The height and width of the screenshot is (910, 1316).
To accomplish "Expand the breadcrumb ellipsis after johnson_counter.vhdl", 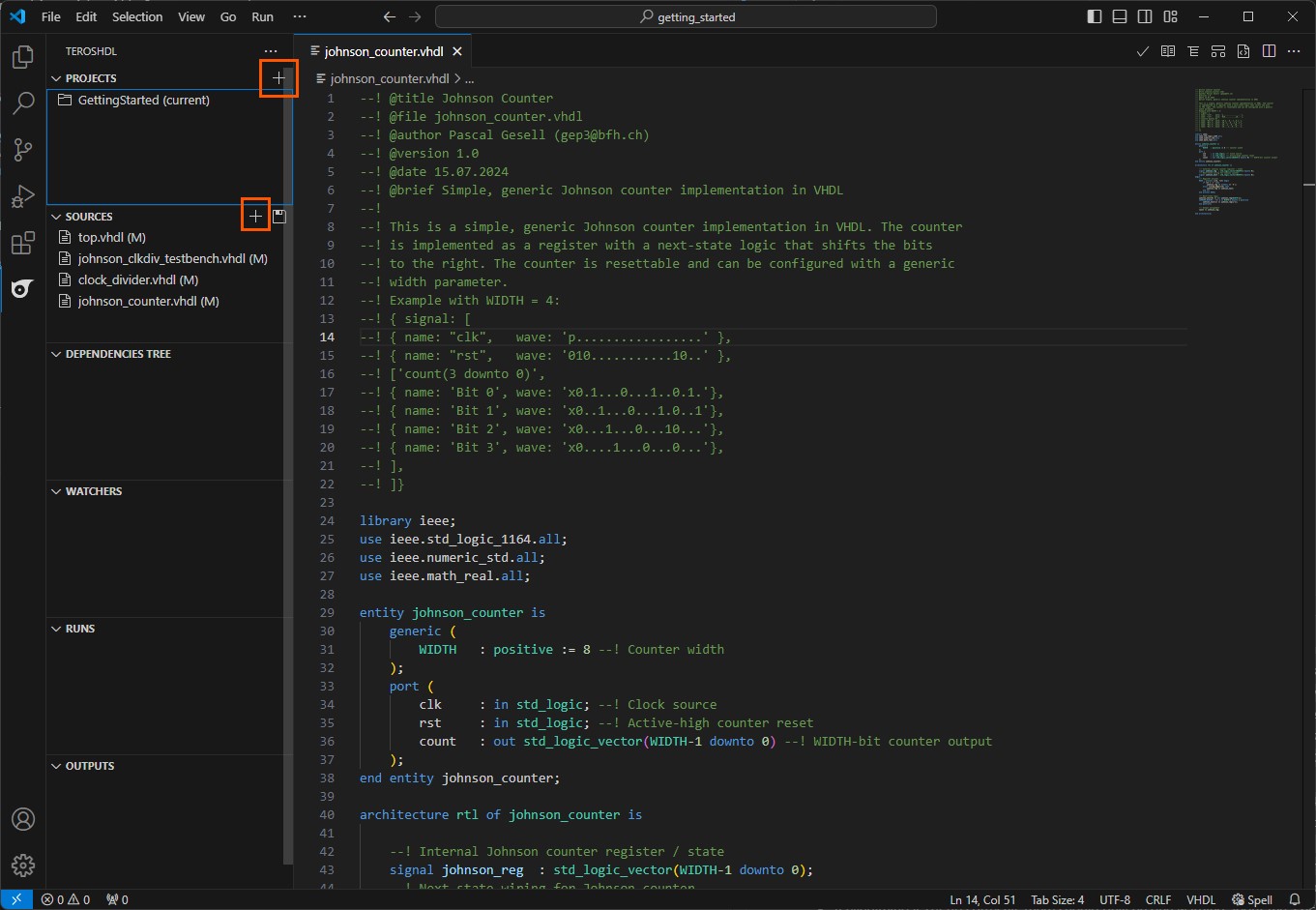I will pyautogui.click(x=469, y=78).
